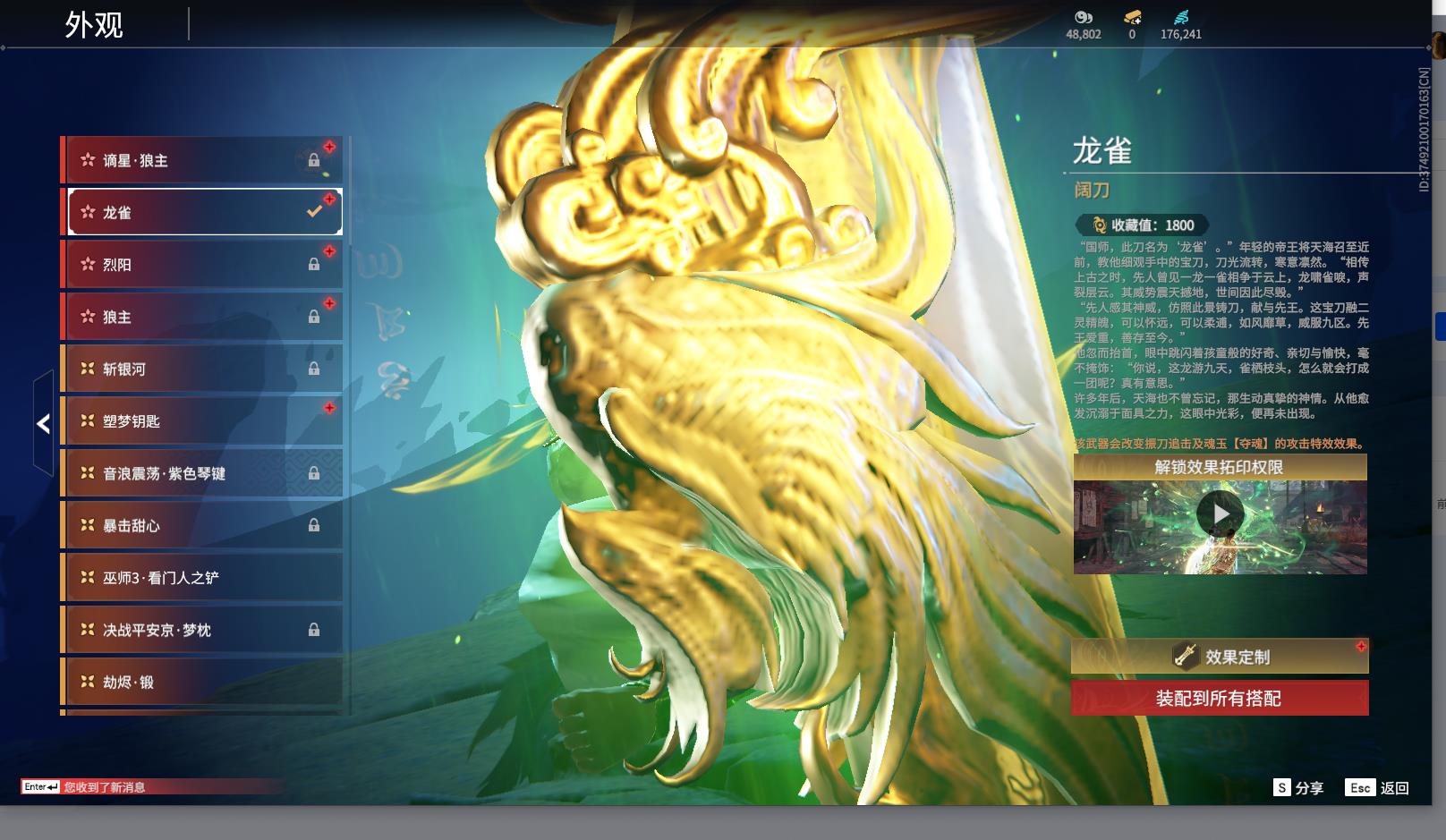Viewport: 1446px width, 840px height.
Task: Click the Enter key message icon
Action: click(x=41, y=787)
